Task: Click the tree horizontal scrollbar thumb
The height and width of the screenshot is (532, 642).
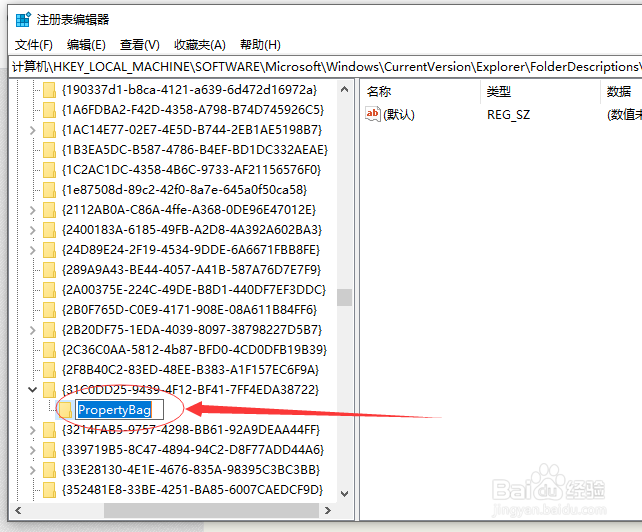Action: pos(211,510)
